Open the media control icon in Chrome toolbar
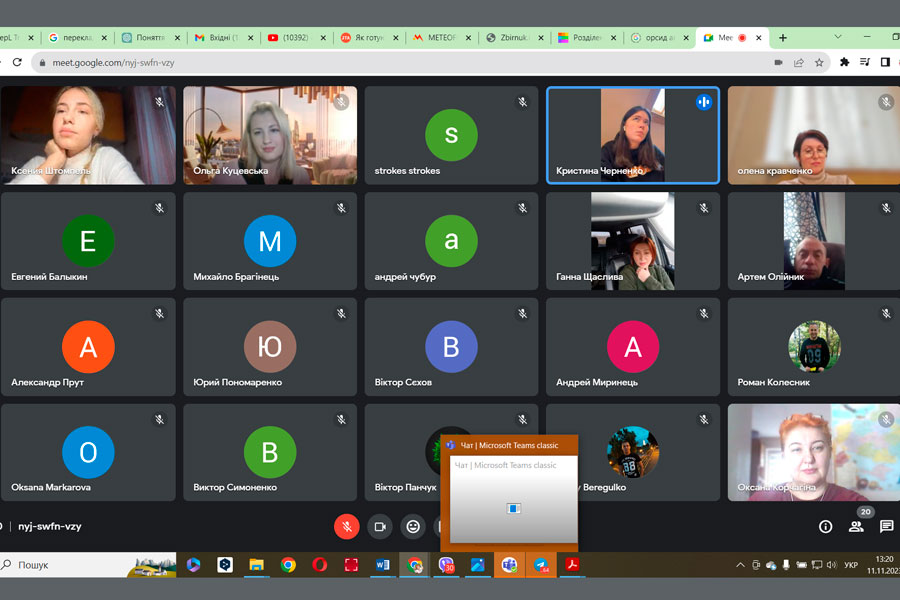 pos(865,62)
